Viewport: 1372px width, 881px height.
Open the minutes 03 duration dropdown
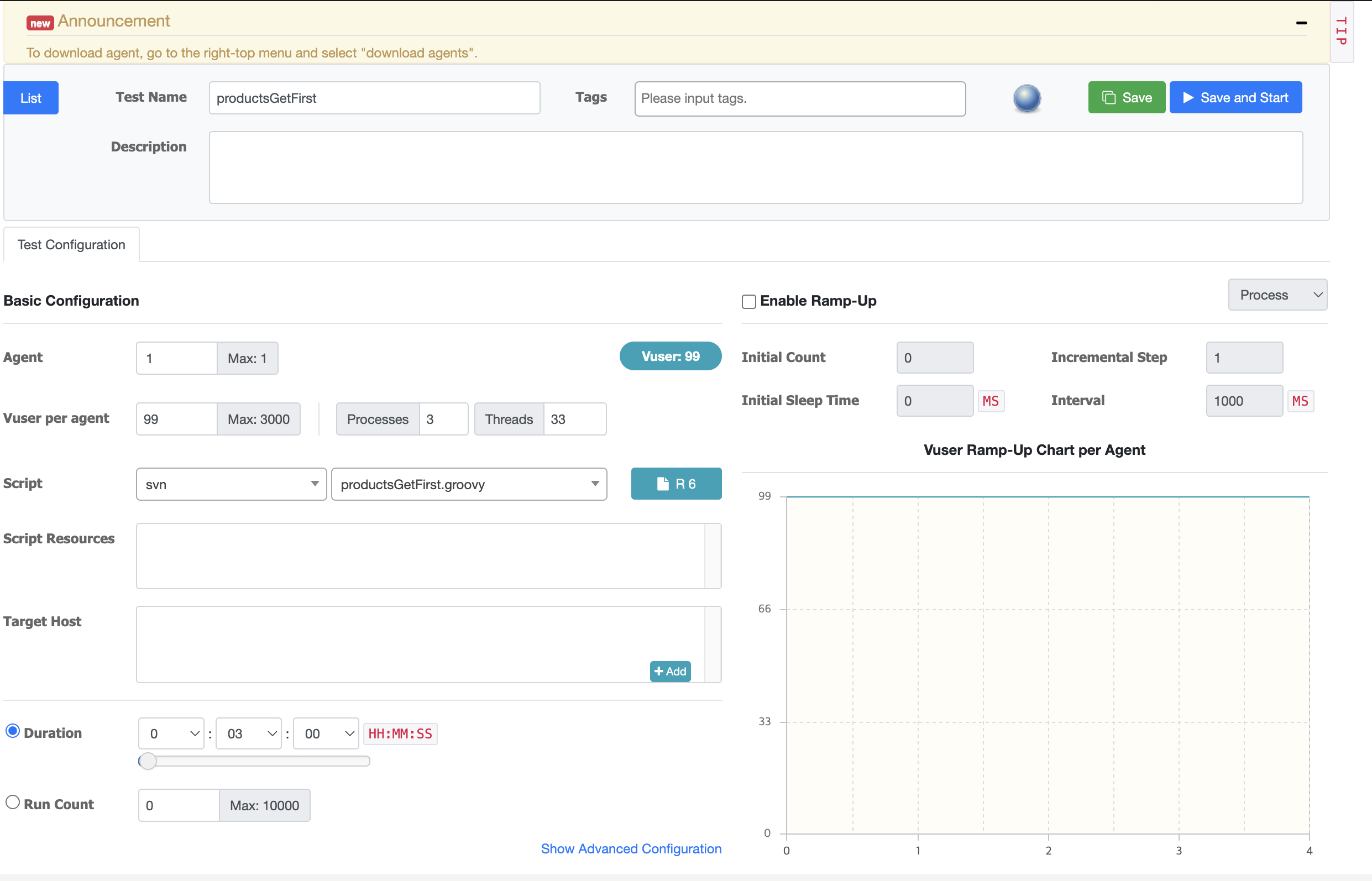[x=248, y=734]
